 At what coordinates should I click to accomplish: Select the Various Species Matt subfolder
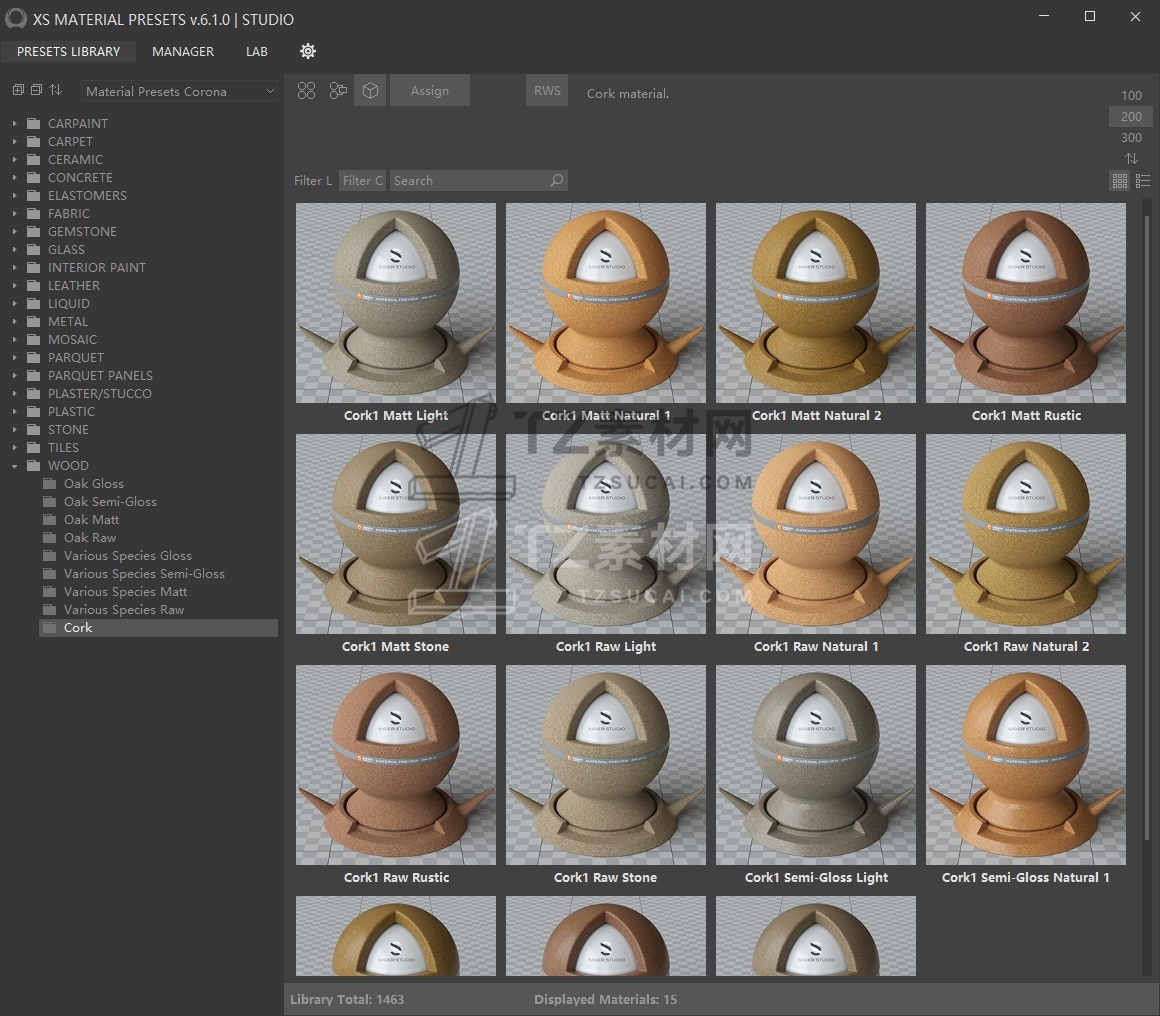[125, 591]
